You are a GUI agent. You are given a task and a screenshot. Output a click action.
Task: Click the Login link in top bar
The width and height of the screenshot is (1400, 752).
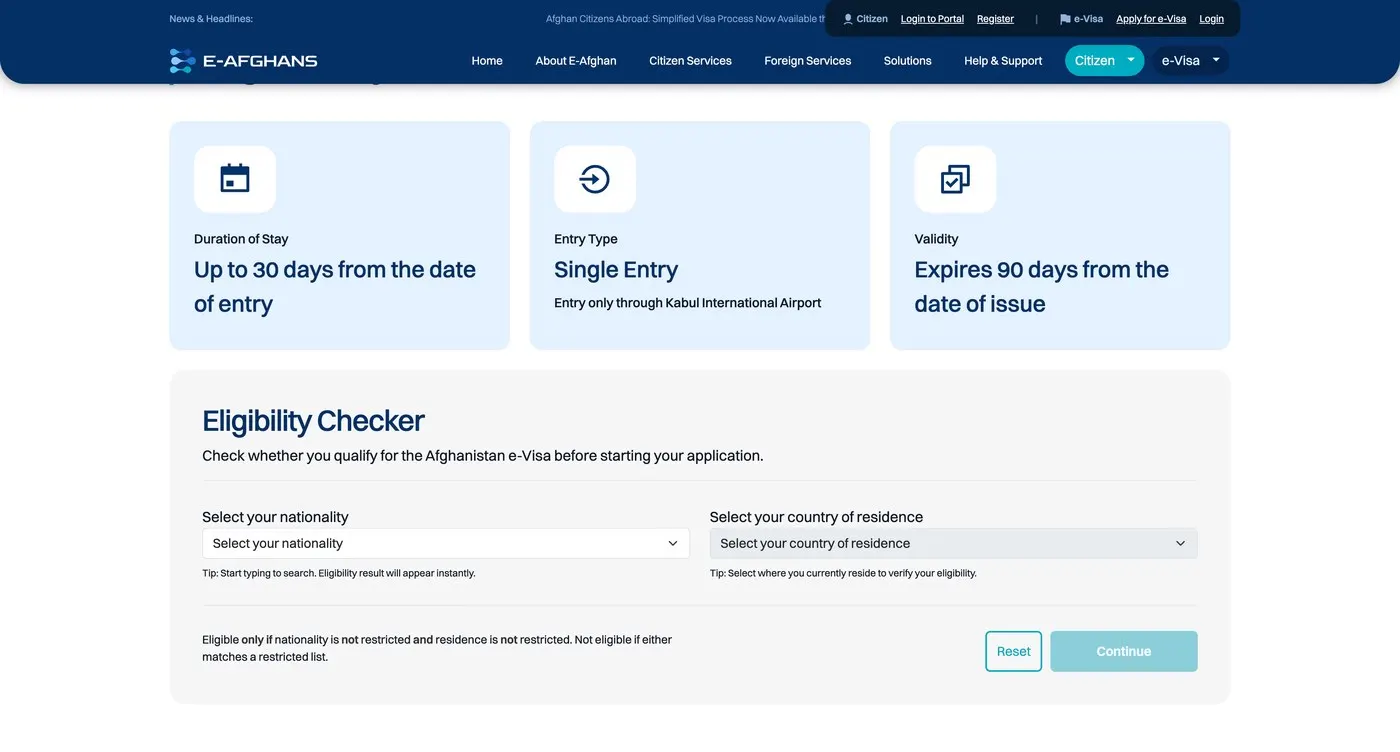pos(1211,19)
